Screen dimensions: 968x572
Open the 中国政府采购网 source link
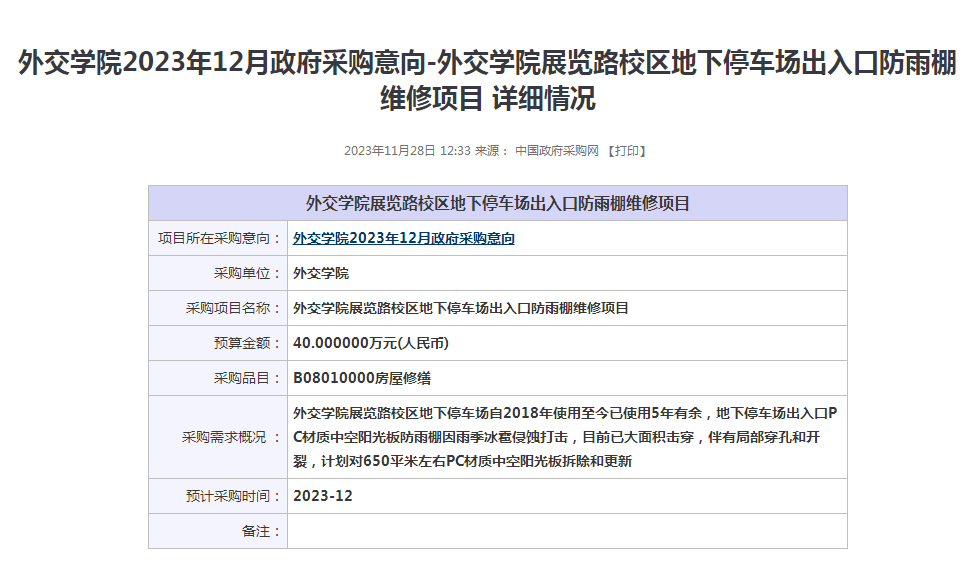pyautogui.click(x=556, y=151)
